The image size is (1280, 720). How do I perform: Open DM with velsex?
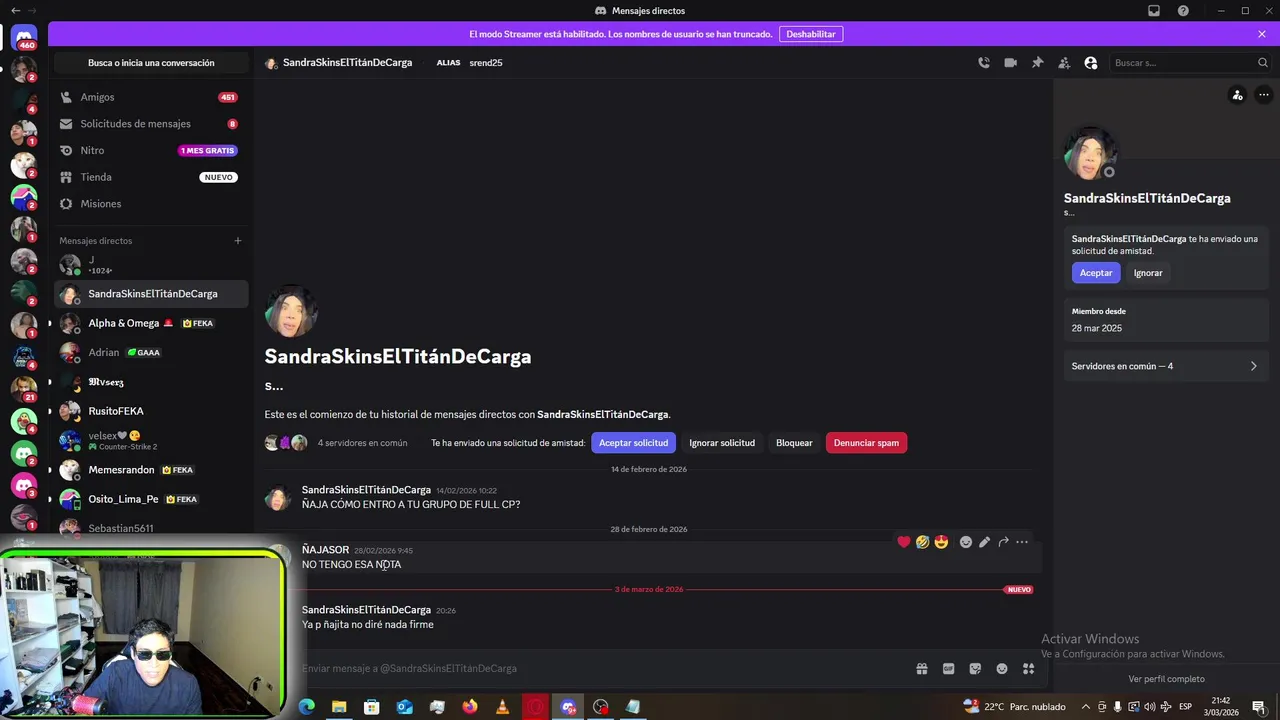149,440
